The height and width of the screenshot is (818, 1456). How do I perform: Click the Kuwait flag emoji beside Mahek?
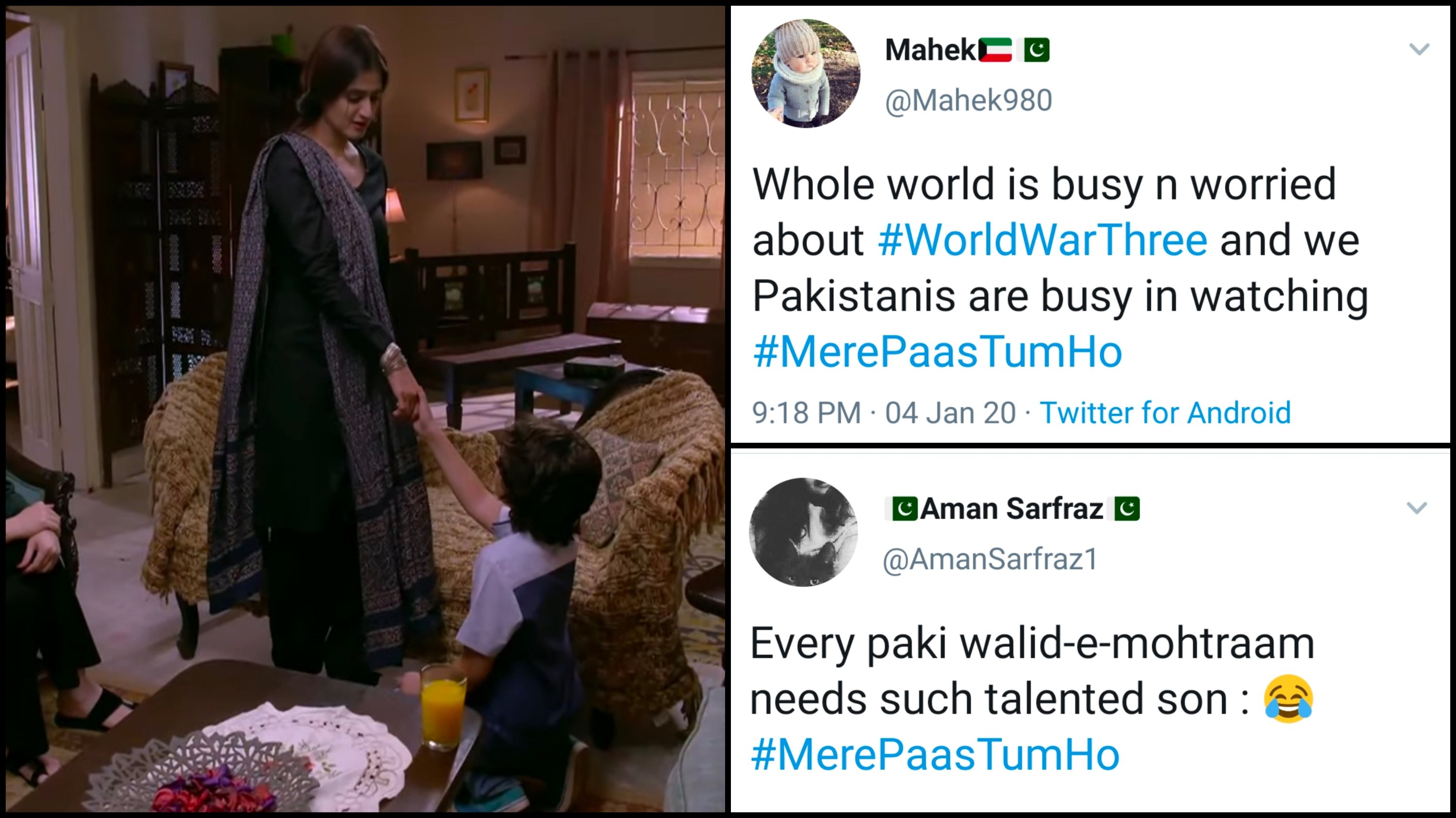995,49
